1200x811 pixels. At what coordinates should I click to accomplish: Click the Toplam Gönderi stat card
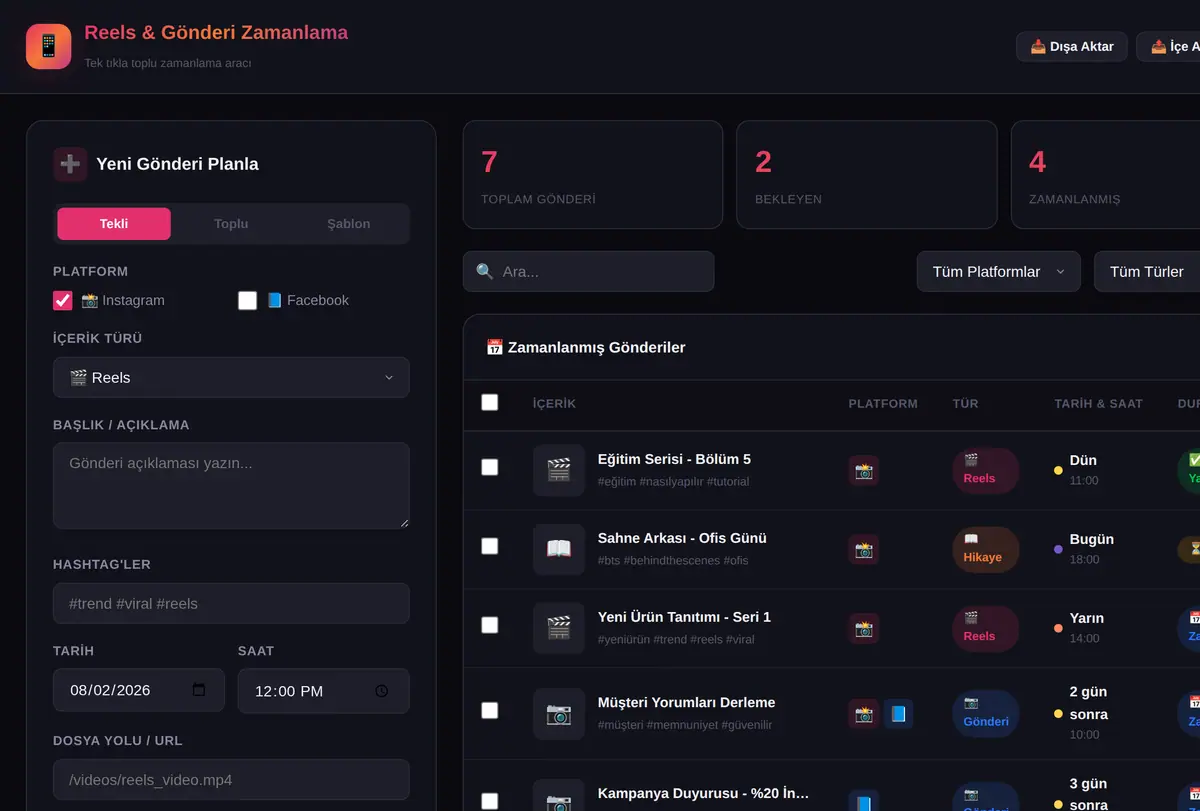[x=593, y=175]
